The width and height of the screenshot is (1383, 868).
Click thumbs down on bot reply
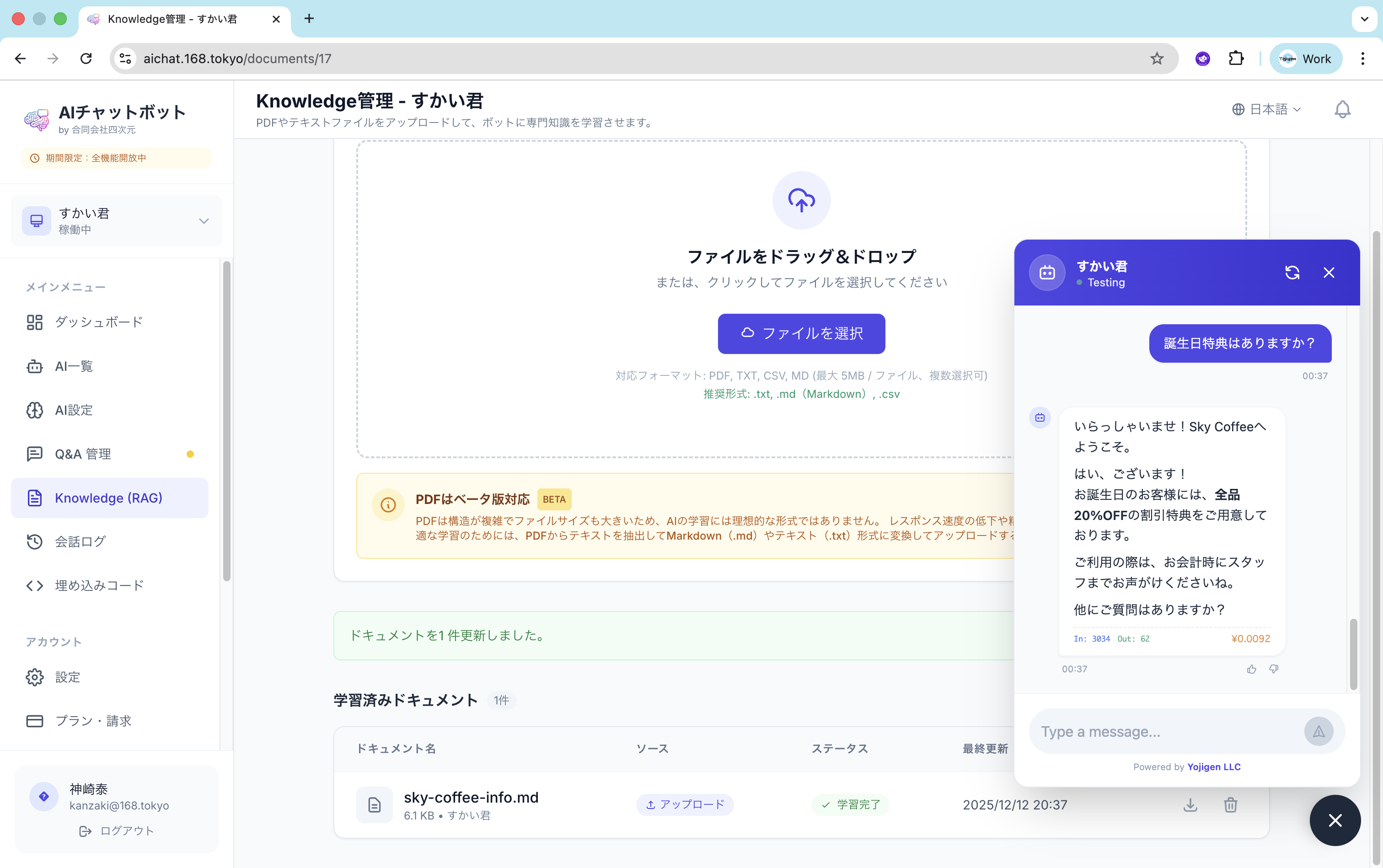(1274, 669)
